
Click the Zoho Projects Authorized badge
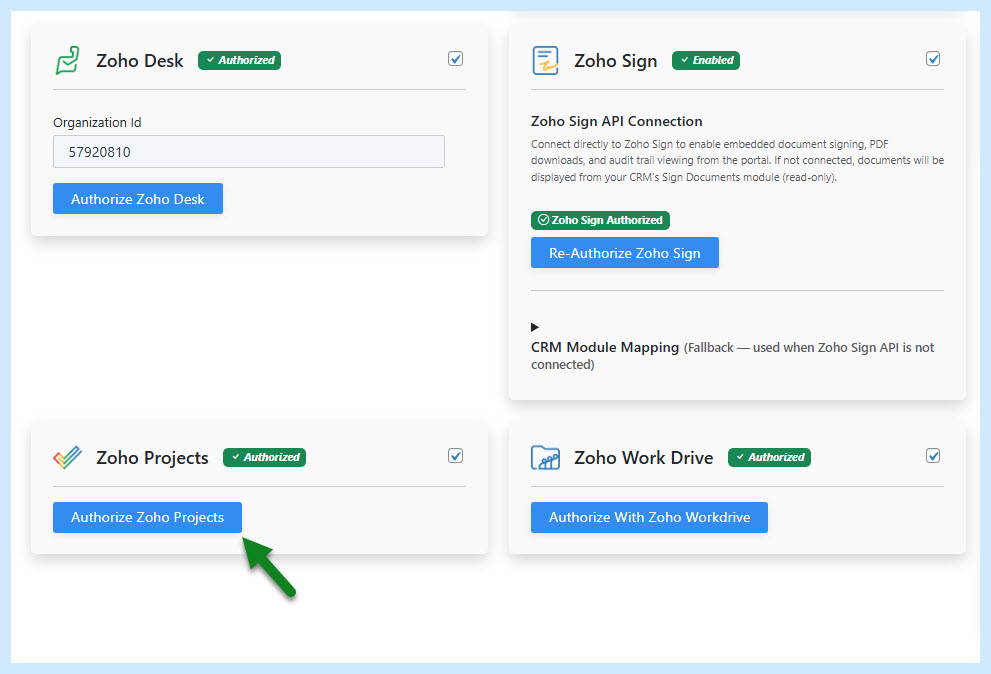(x=264, y=457)
